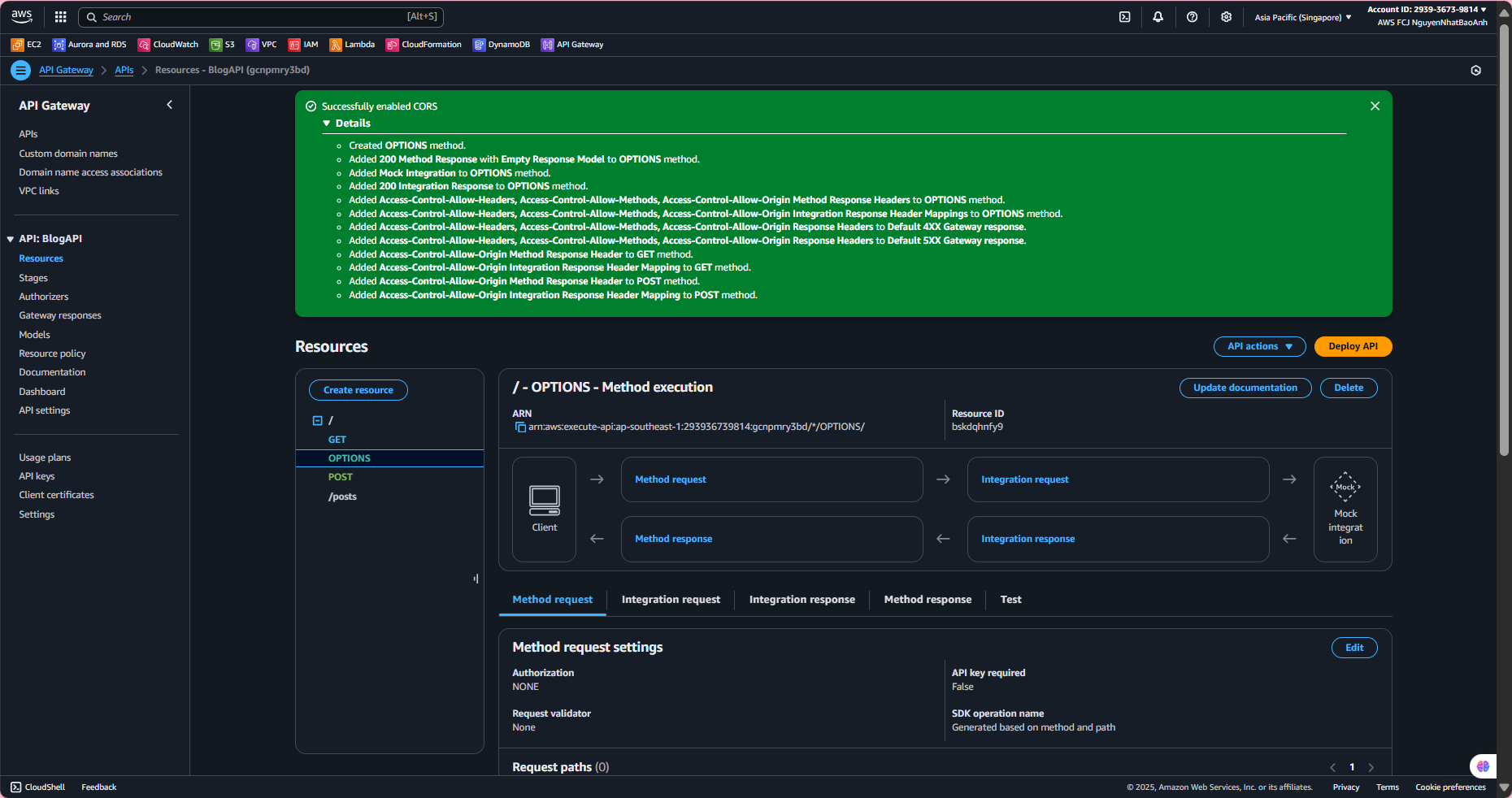Open the notifications bell
The height and width of the screenshot is (798, 1512).
point(1158,17)
